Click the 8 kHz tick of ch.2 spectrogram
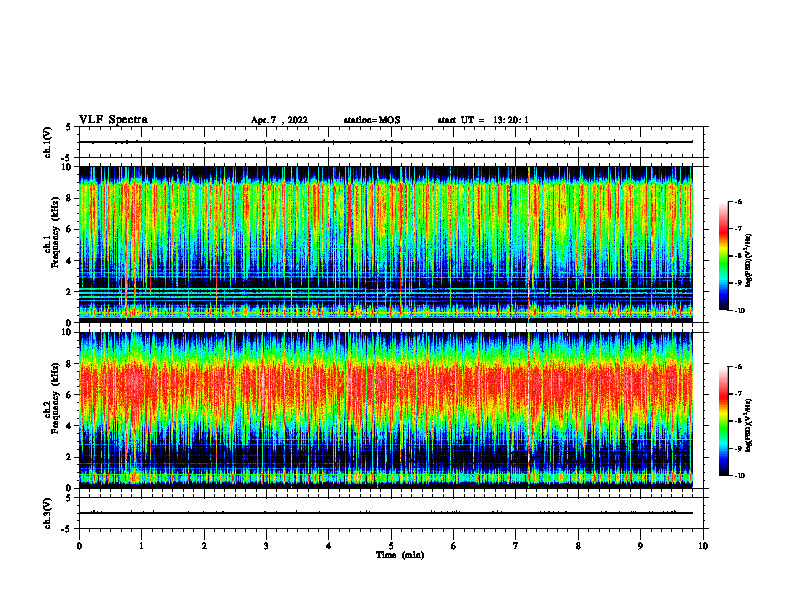 (x=69, y=364)
